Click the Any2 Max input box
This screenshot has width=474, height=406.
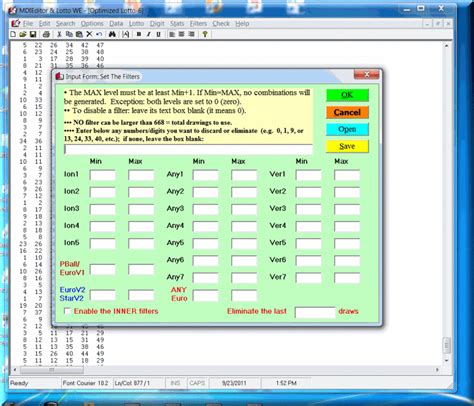(244, 192)
